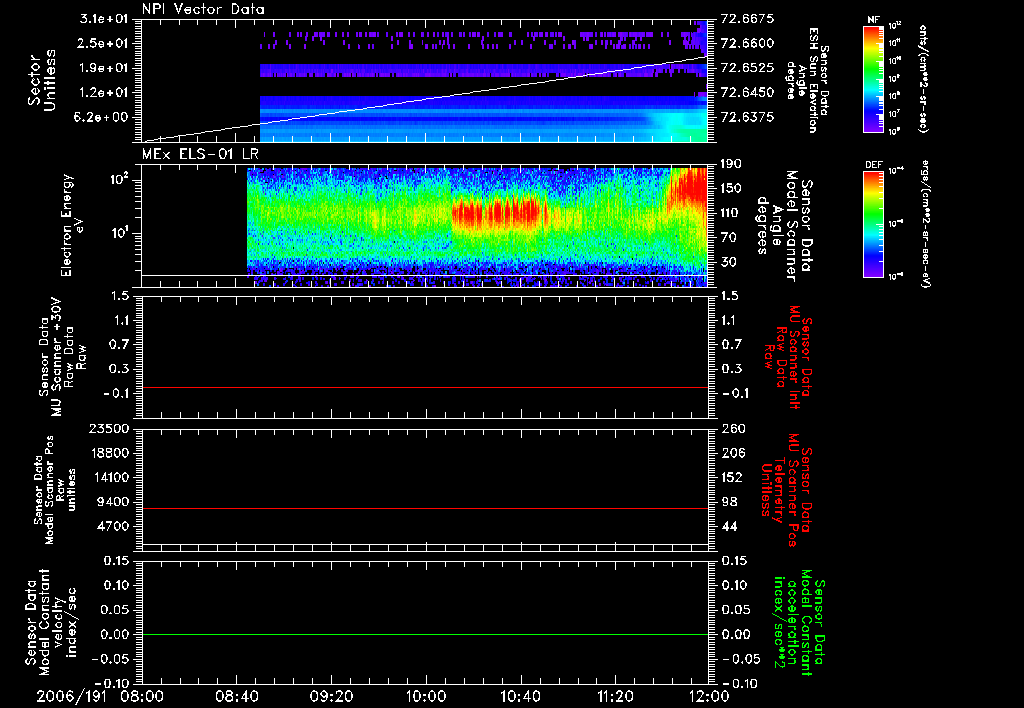Click the white diagonal sun elevation line
The height and width of the screenshot is (708, 1024).
coord(424,99)
